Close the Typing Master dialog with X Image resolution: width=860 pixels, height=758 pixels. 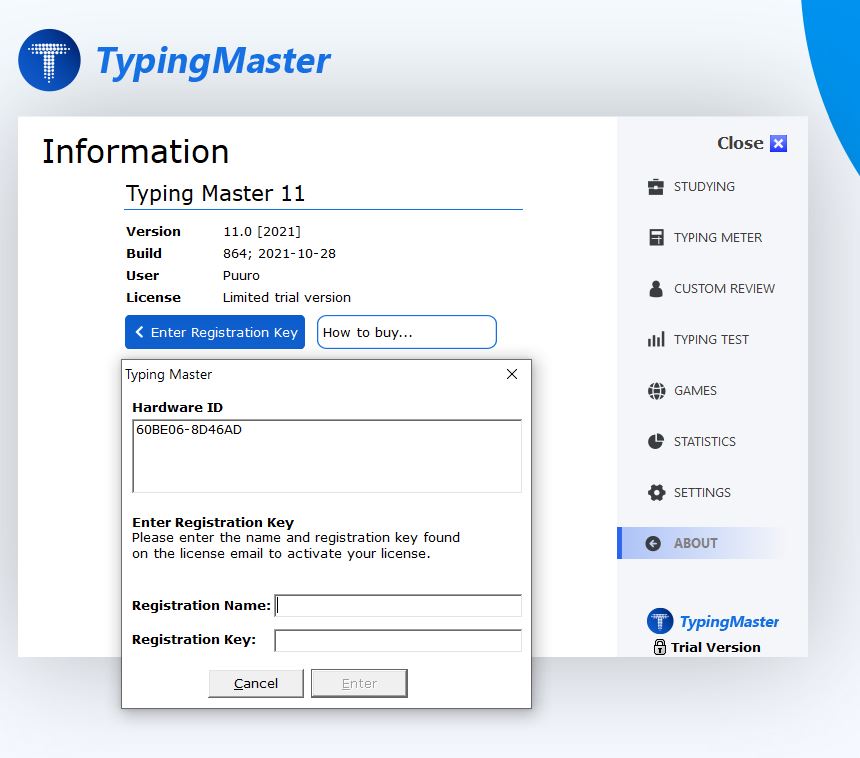(512, 374)
